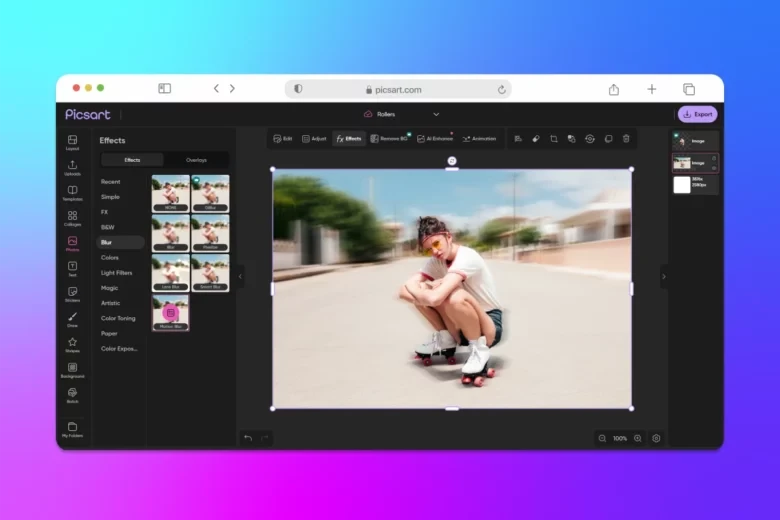Open the Collages grid tool
Screen dimensions: 780x520
pos(72,216)
